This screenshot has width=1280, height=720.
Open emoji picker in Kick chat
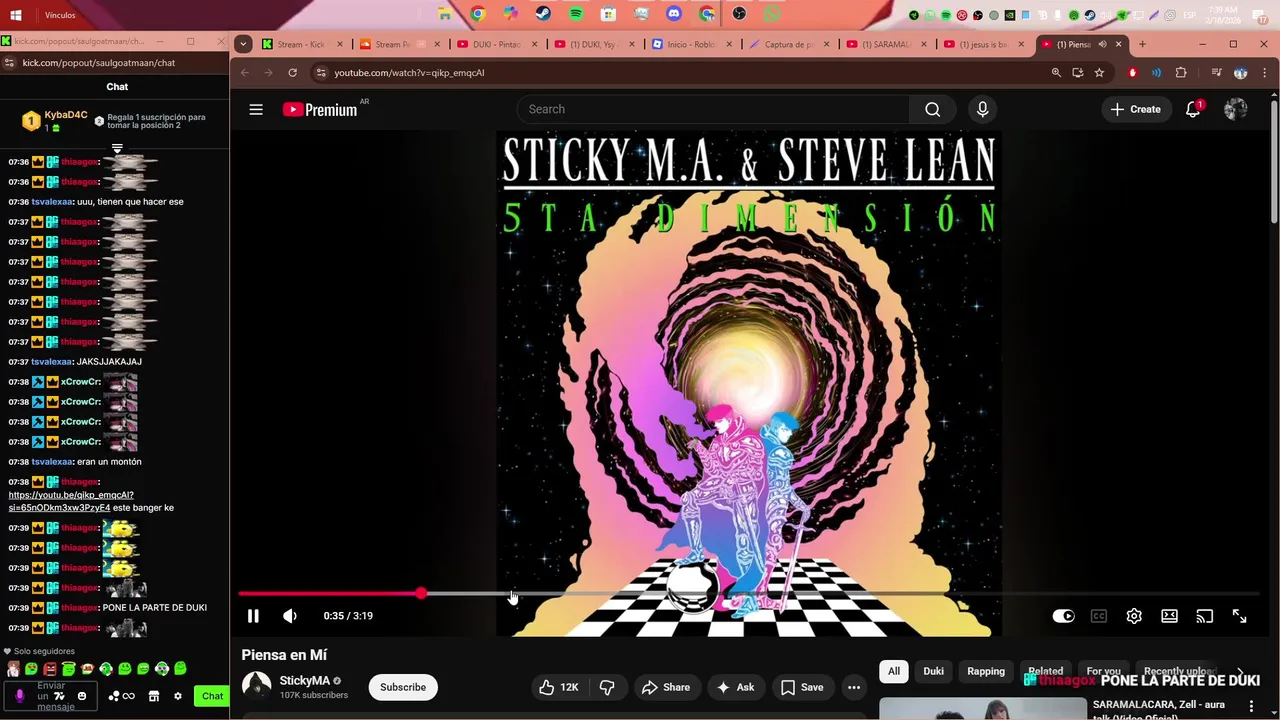(x=82, y=696)
